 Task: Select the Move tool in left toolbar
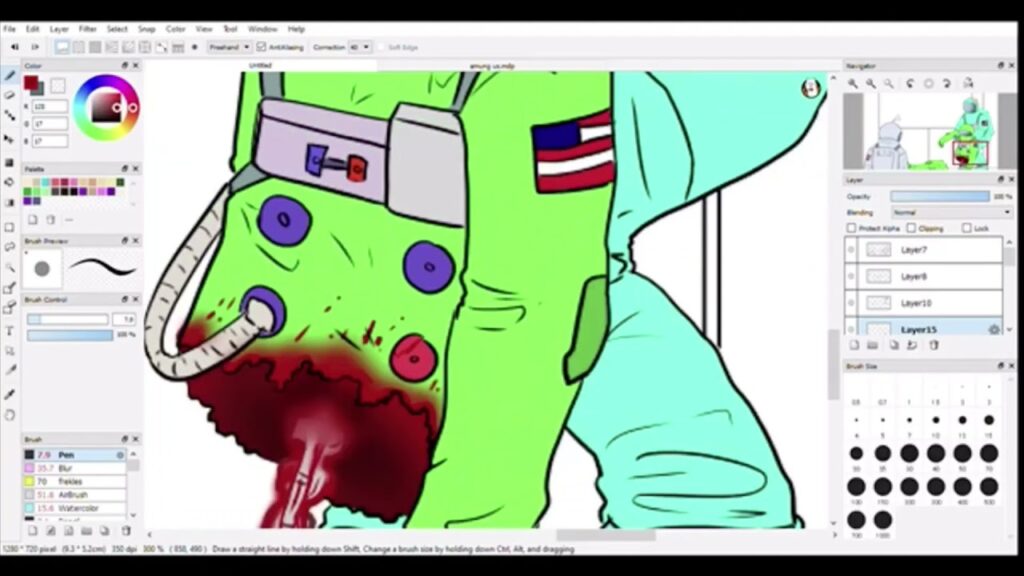(x=10, y=138)
